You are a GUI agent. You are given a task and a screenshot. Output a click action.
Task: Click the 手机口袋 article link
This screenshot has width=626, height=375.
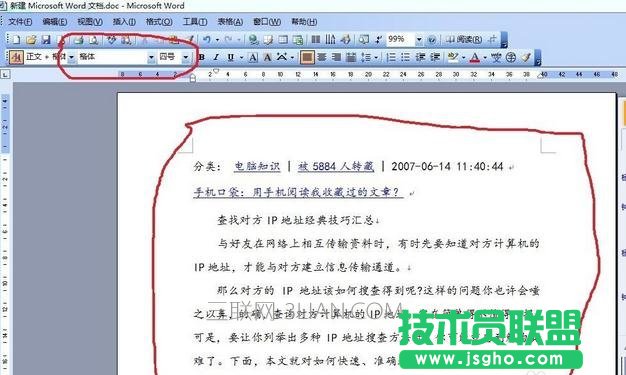298,192
